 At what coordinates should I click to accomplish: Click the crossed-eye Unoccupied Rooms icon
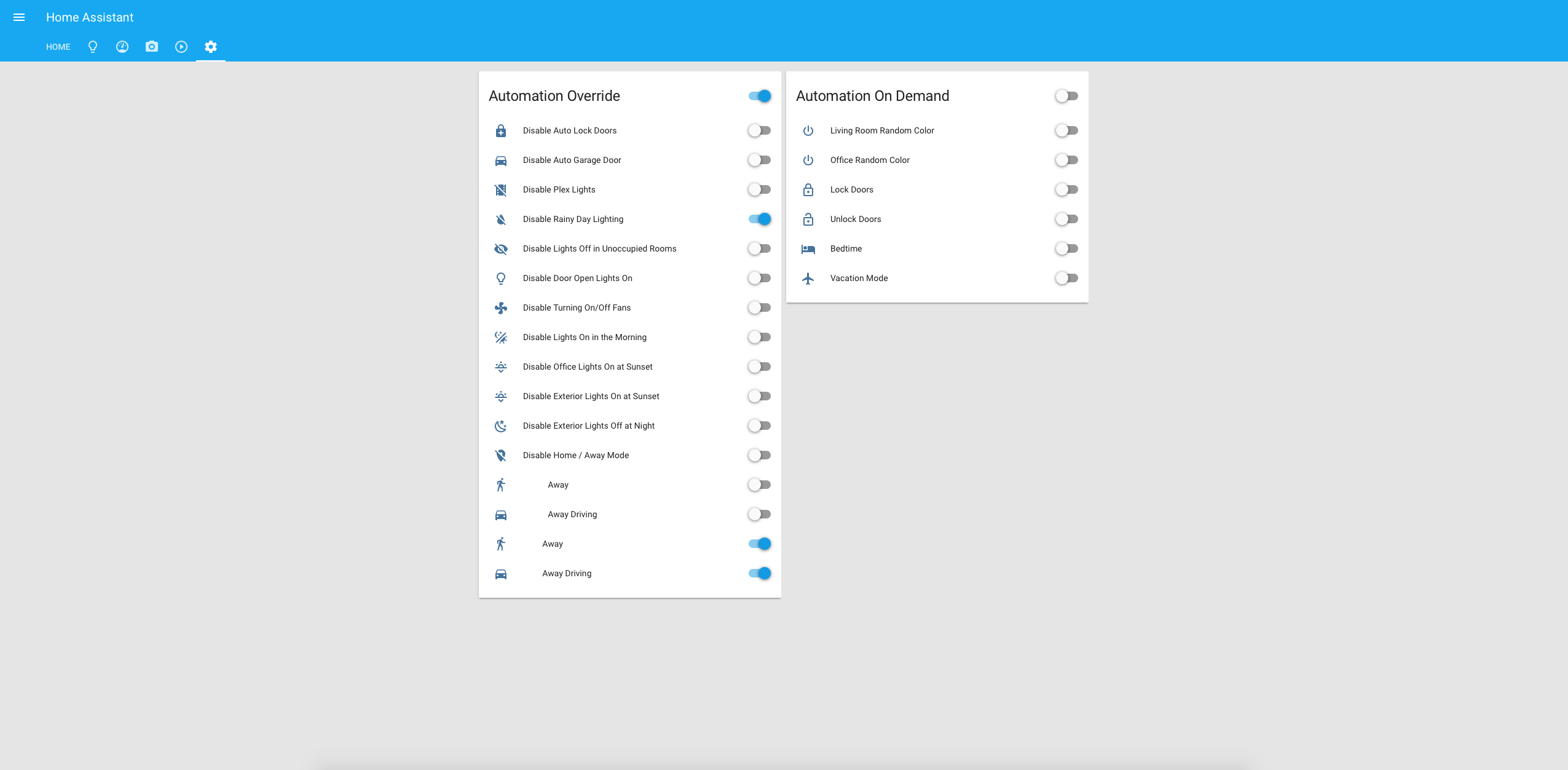501,248
